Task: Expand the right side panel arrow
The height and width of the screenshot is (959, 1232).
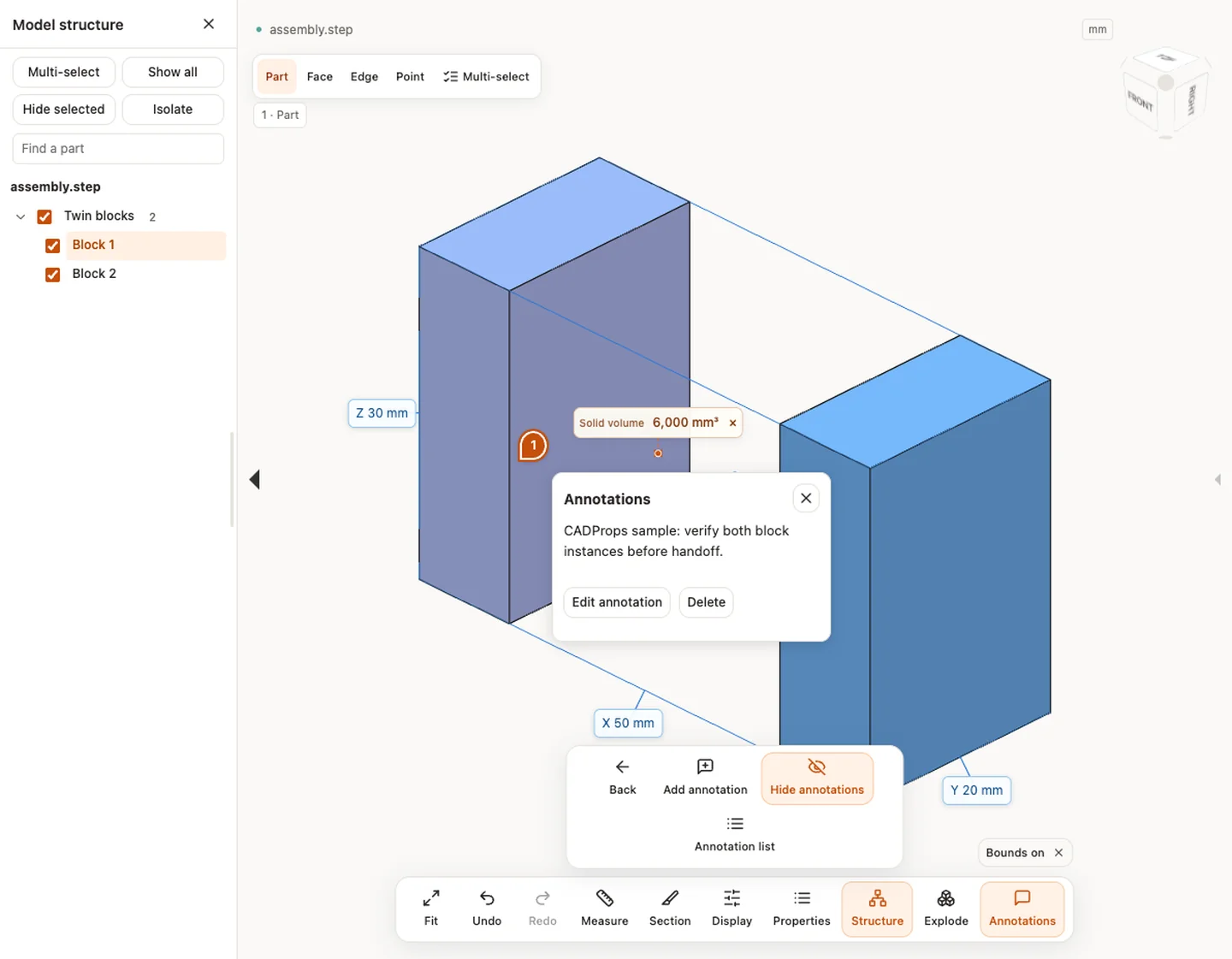Action: (x=1217, y=479)
